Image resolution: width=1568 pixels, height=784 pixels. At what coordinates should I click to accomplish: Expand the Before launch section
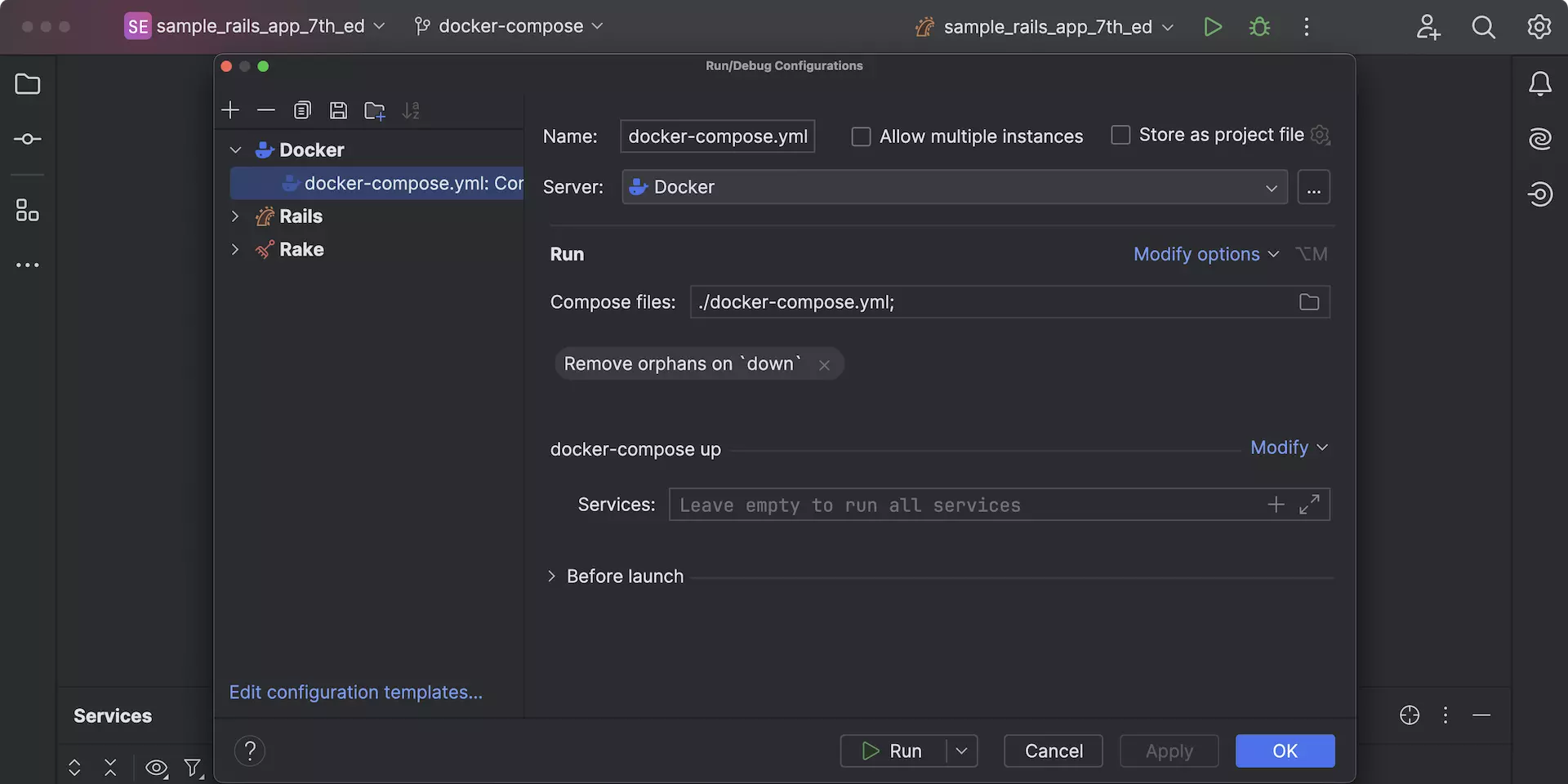point(552,577)
